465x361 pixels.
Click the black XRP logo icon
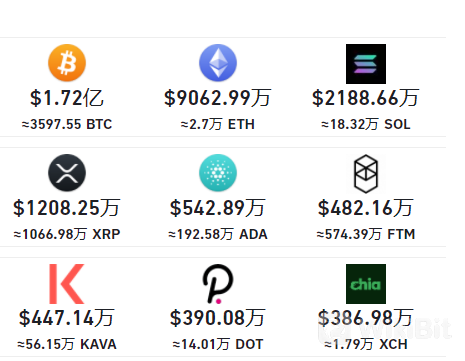[67, 173]
